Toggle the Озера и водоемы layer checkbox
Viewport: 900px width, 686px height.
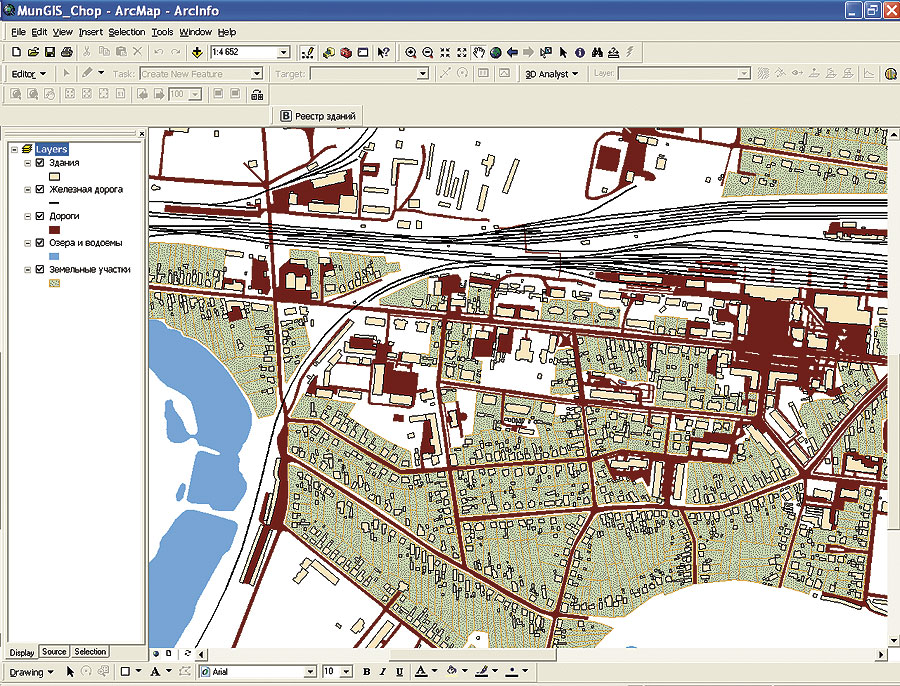[x=39, y=243]
